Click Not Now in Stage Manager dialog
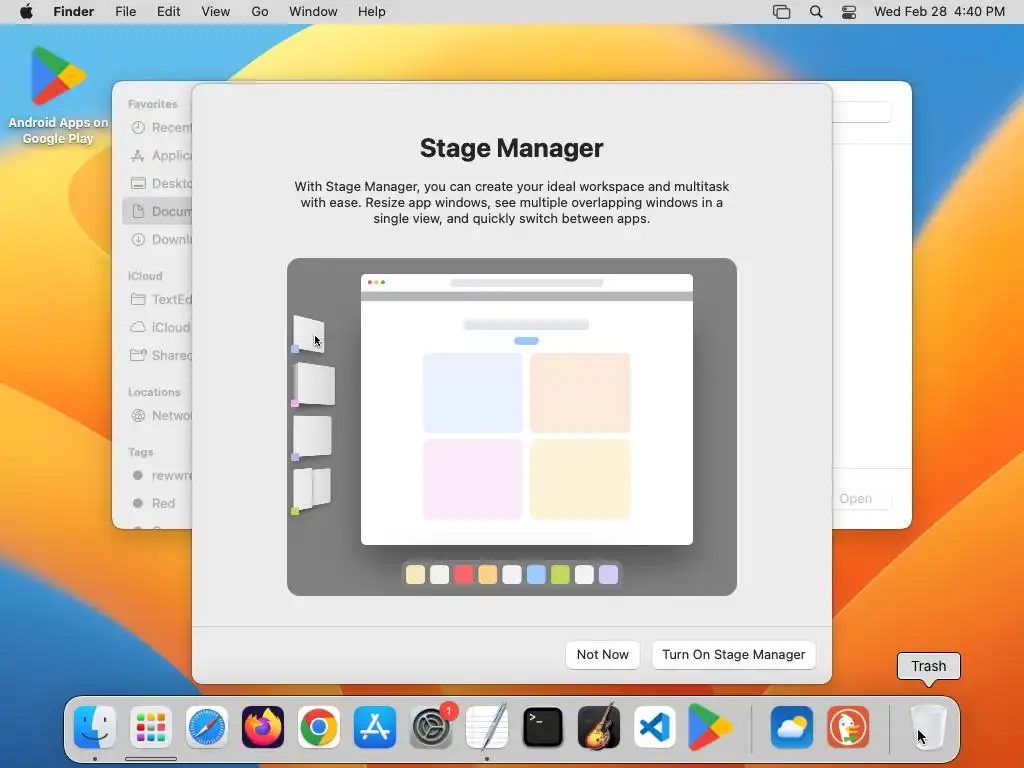 pyautogui.click(x=602, y=654)
